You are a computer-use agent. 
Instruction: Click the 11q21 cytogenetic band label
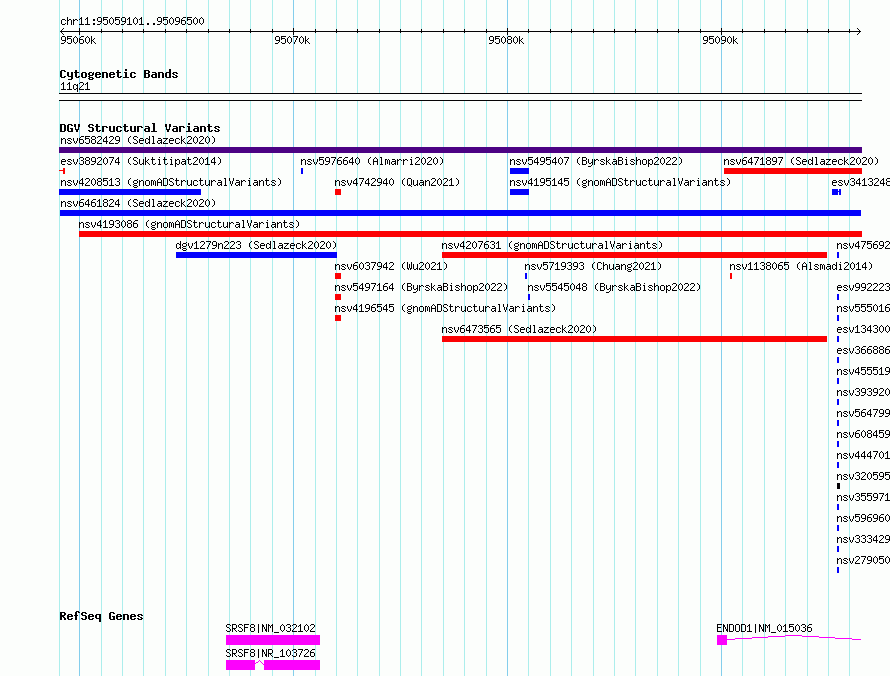coord(75,86)
